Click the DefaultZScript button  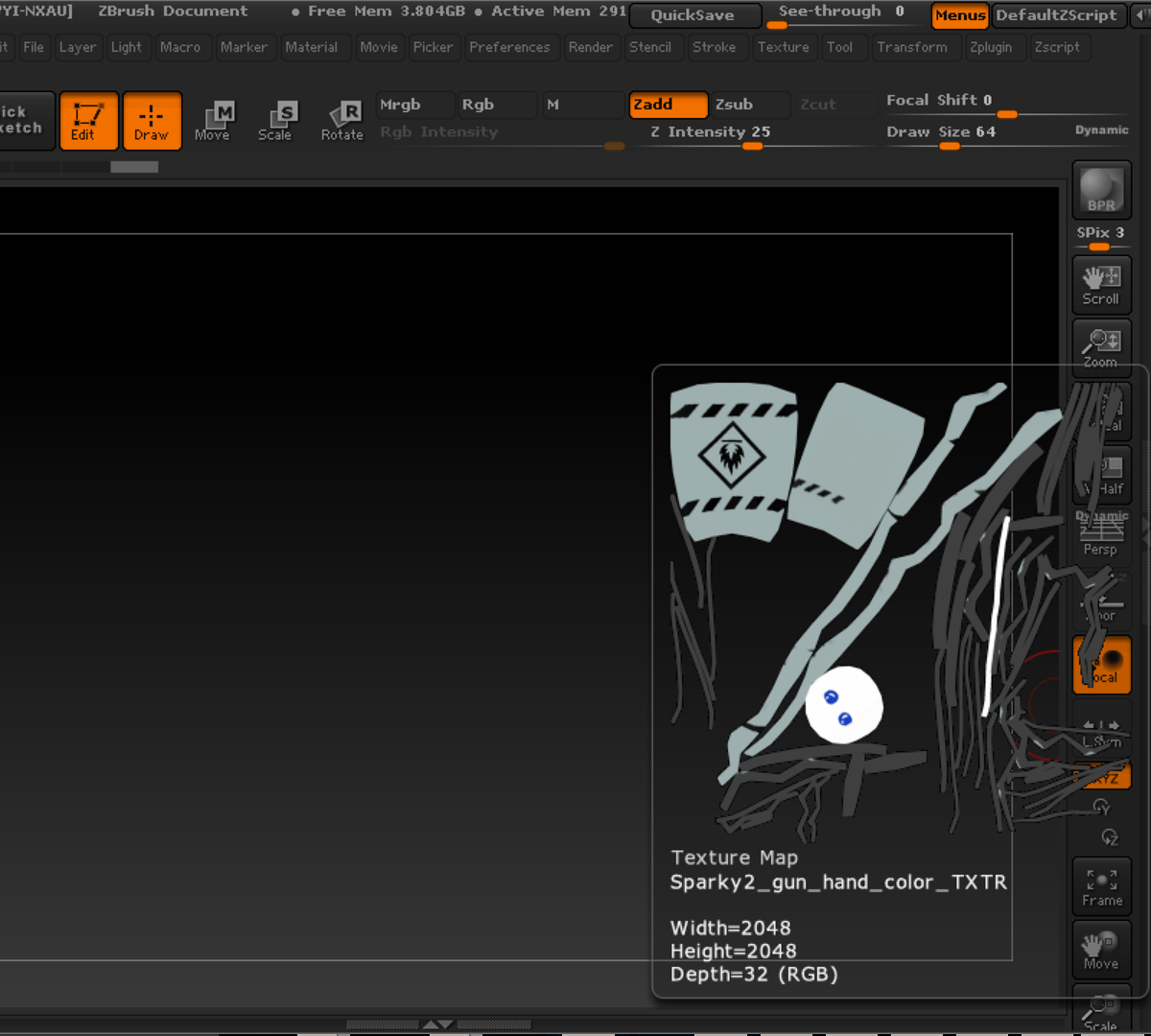click(1057, 15)
